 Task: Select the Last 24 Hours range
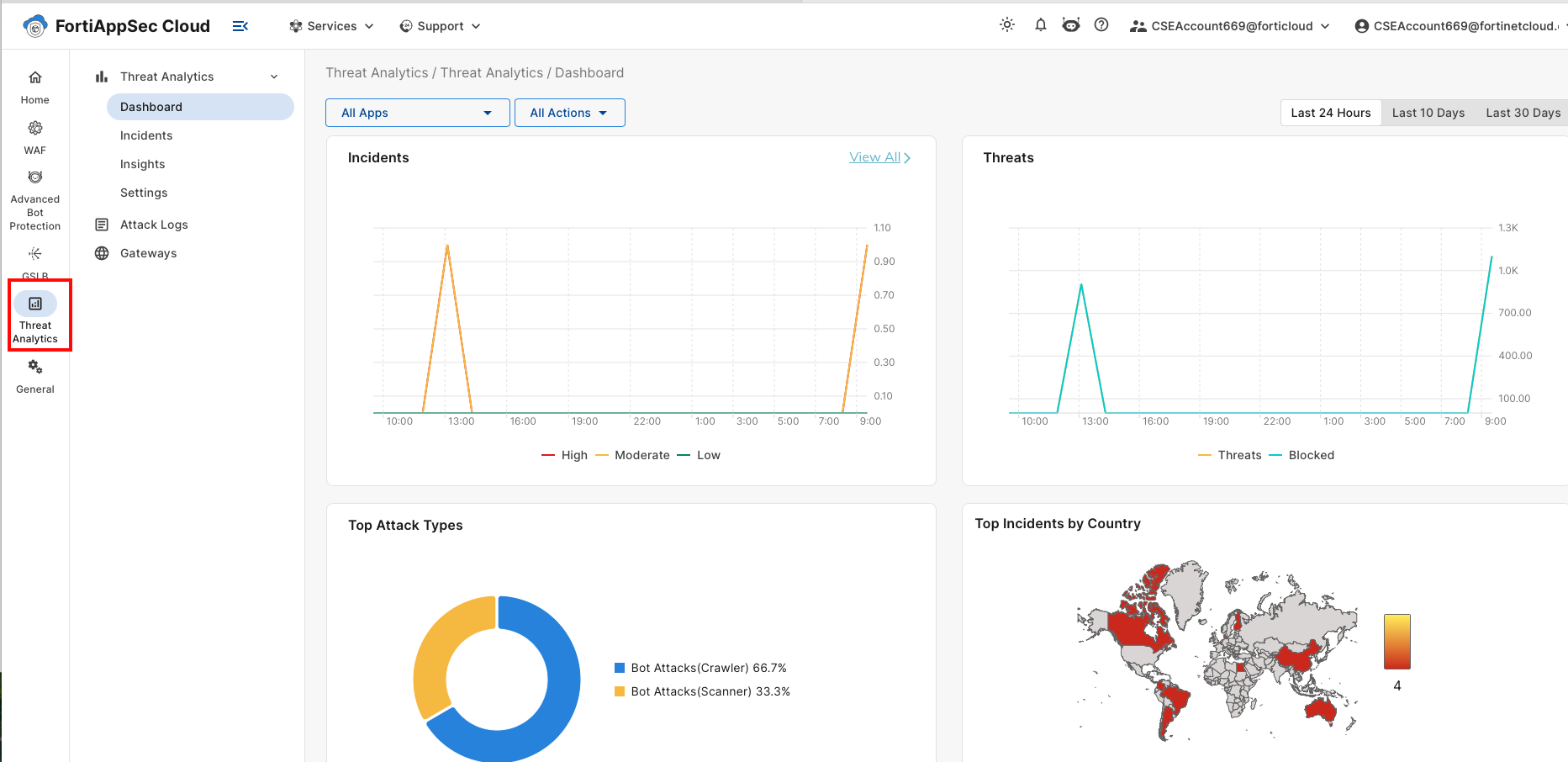(x=1331, y=113)
